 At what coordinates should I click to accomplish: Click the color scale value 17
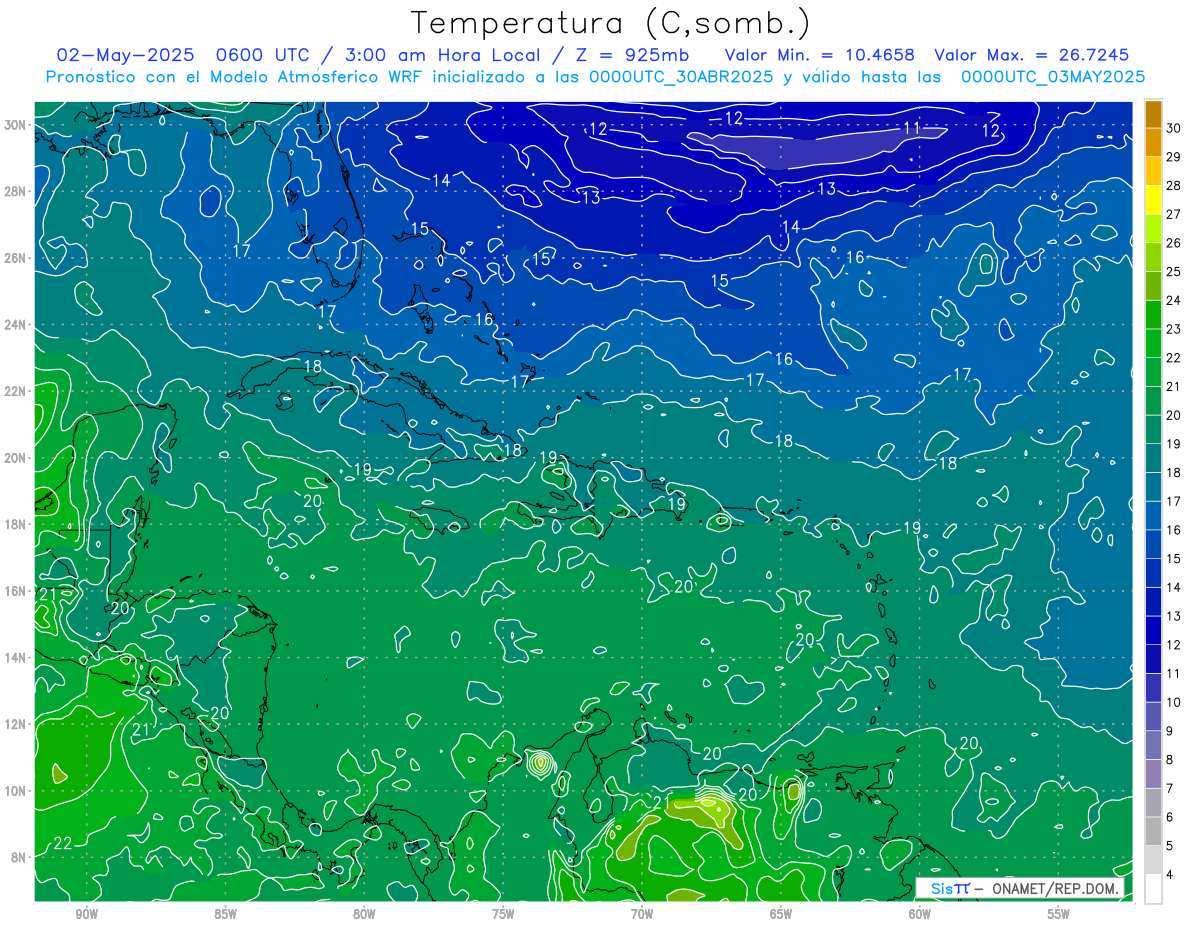click(x=1174, y=502)
